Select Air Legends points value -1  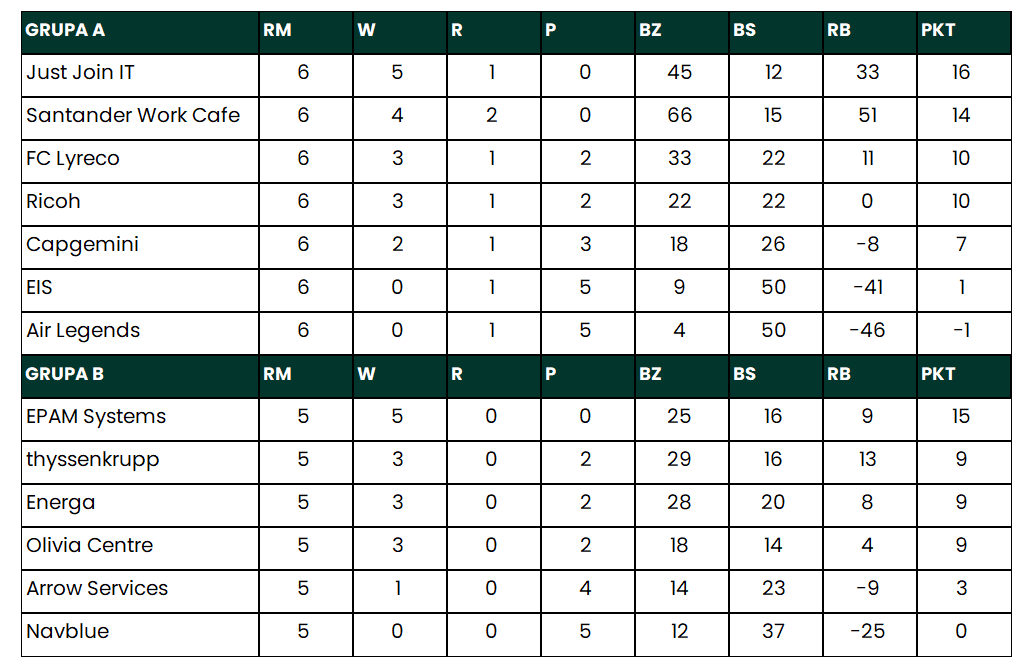961,331
